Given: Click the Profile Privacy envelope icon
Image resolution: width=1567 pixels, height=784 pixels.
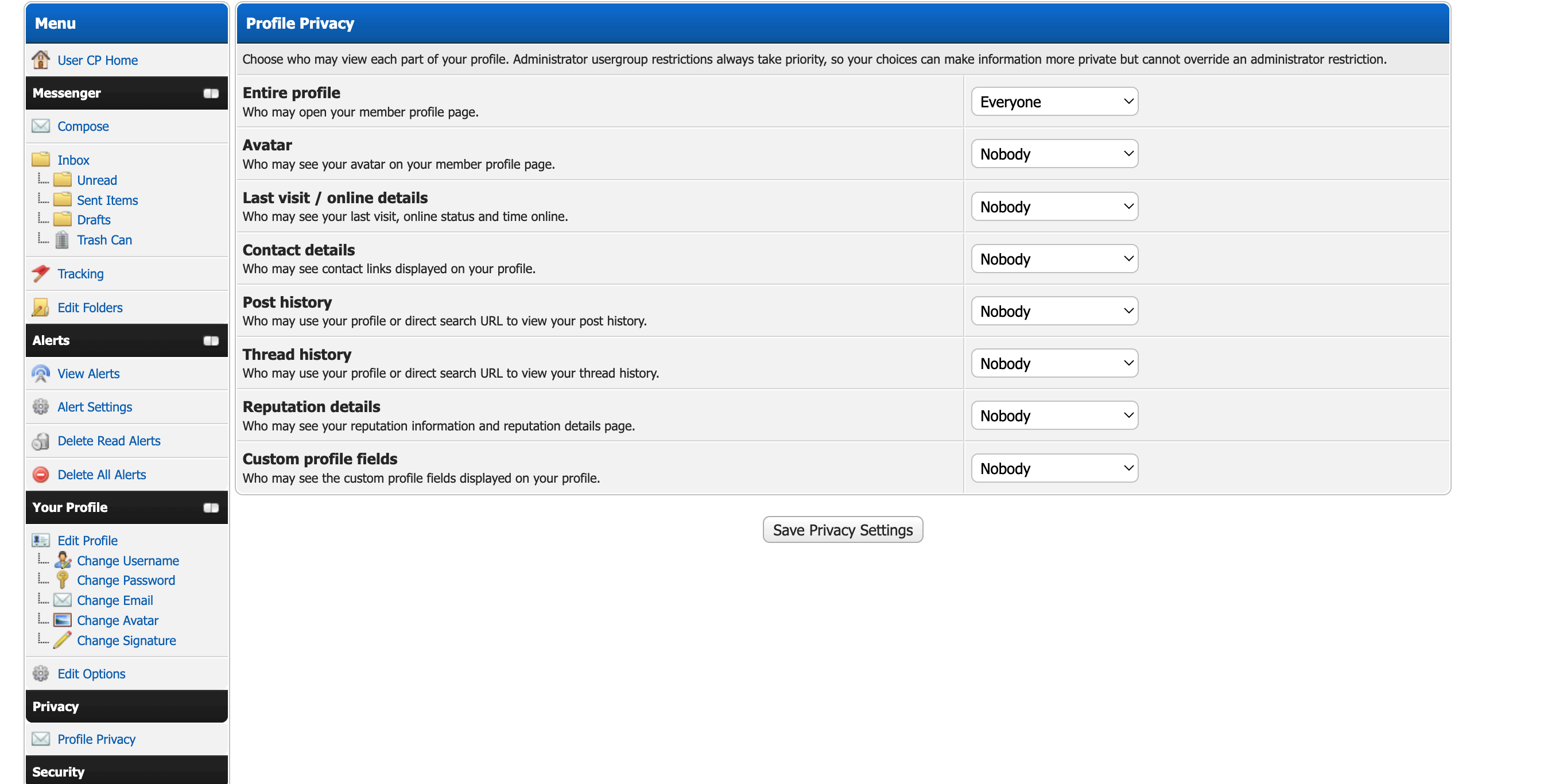Looking at the screenshot, I should pos(41,739).
